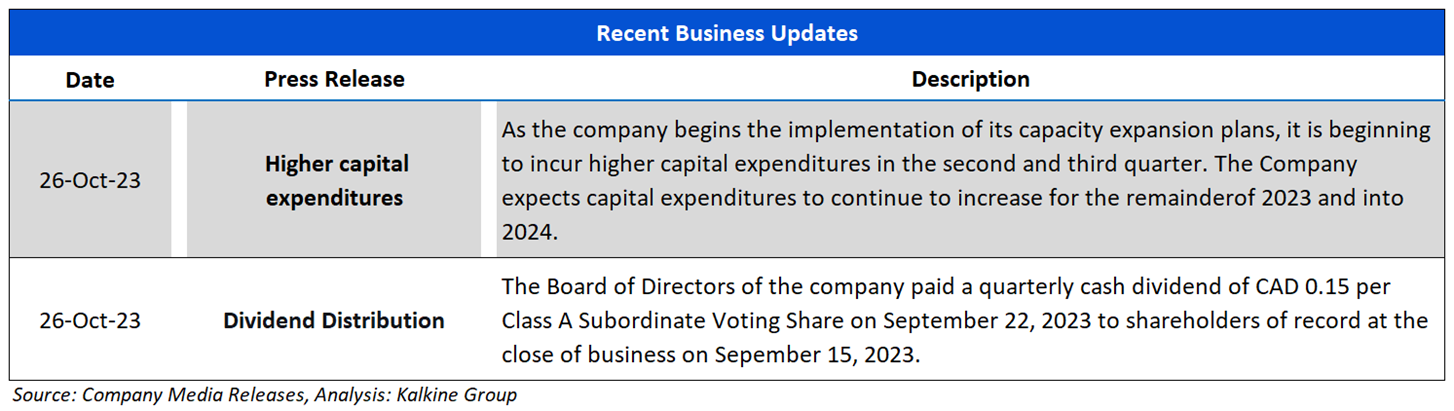Click the 26-Oct-23 date in the white row
The height and width of the screenshot is (411, 1454).
coord(90,321)
